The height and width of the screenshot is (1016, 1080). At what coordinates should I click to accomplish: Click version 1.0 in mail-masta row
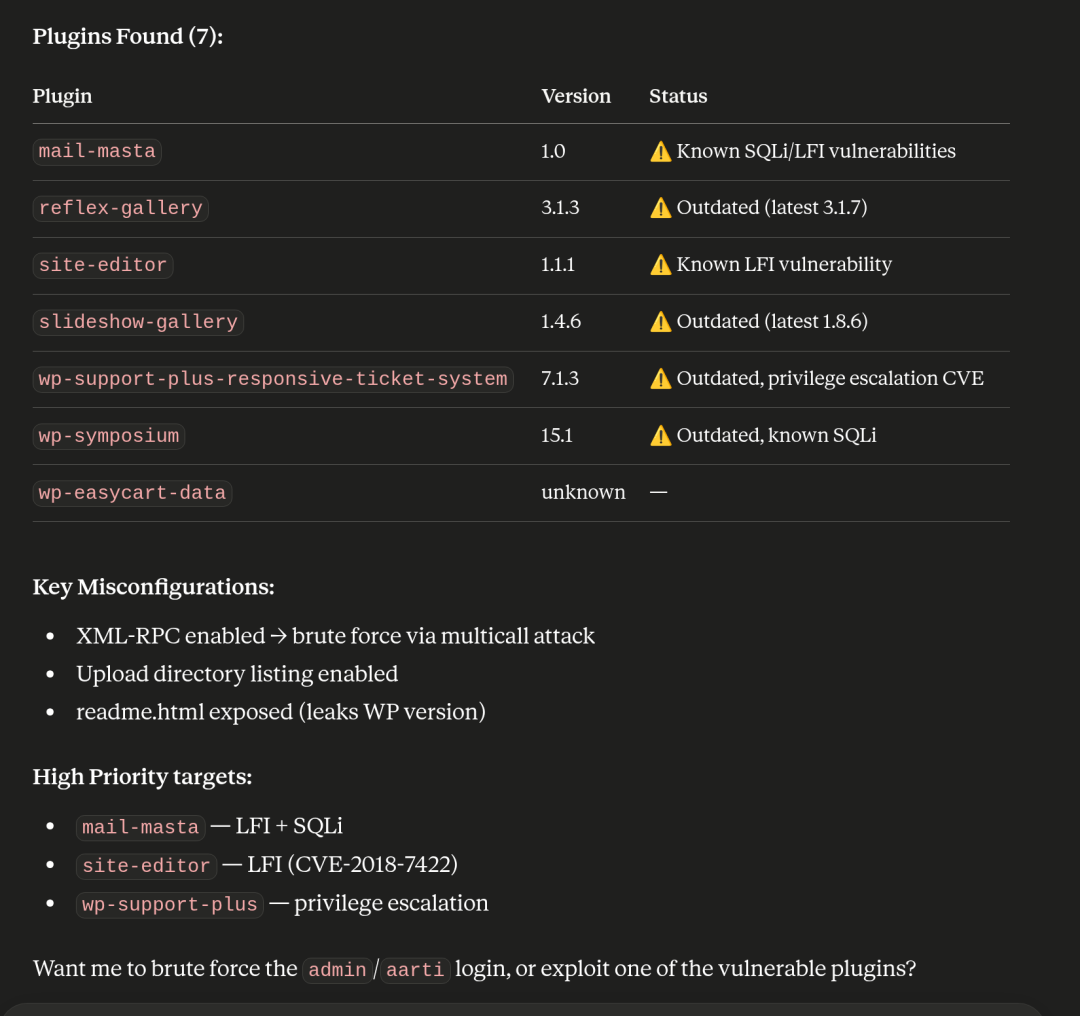pyautogui.click(x=553, y=152)
